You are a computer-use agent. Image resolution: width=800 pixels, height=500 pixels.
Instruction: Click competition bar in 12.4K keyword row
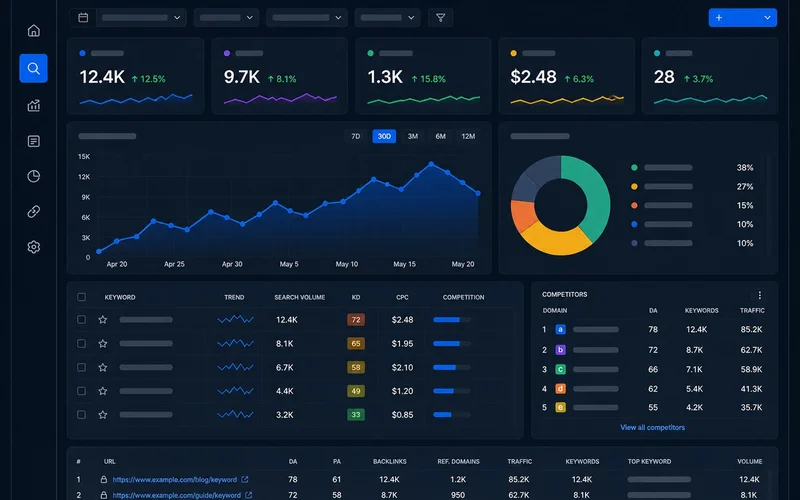coord(452,319)
